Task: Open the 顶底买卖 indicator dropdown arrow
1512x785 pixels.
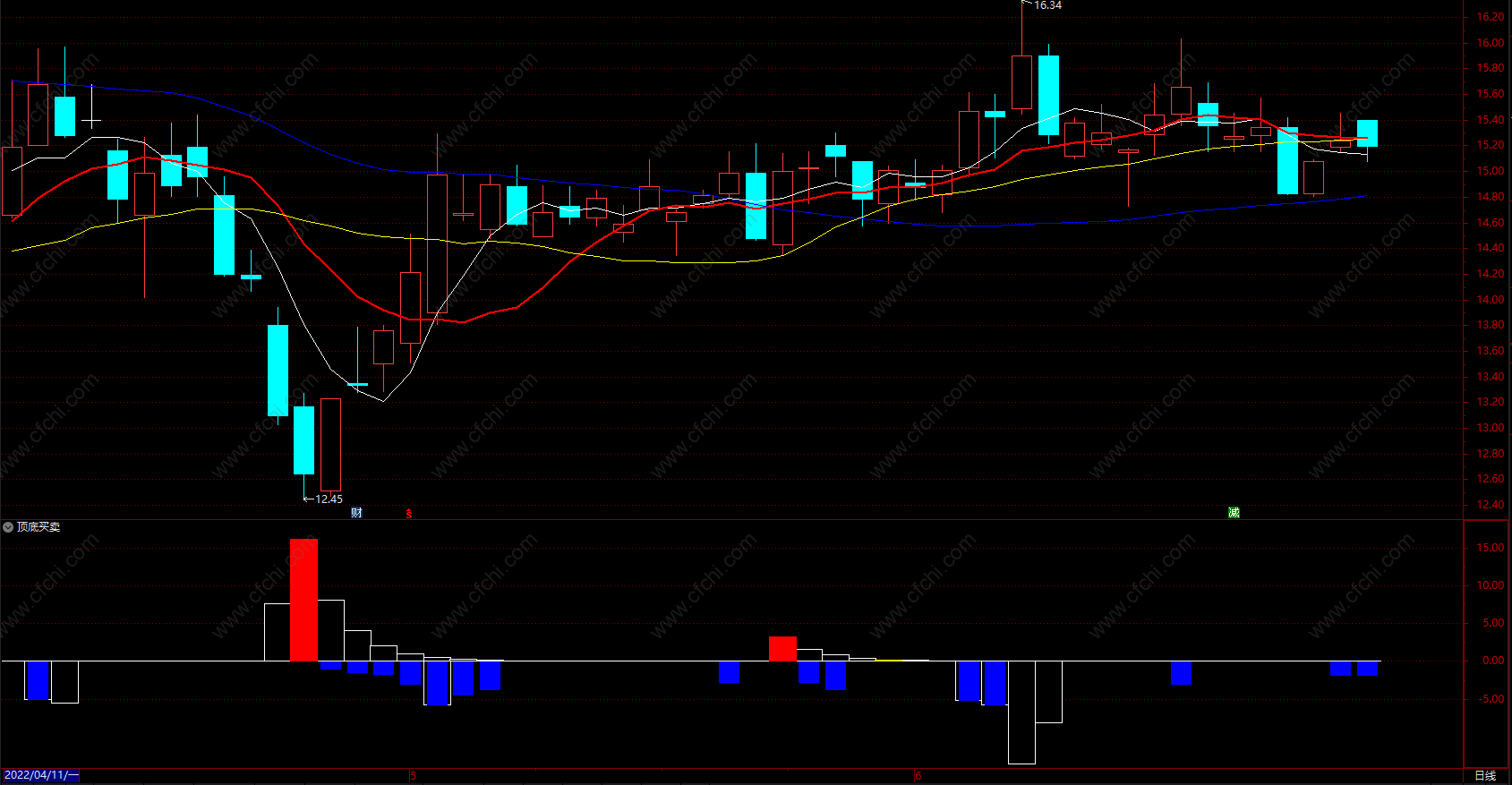Action: (8, 527)
